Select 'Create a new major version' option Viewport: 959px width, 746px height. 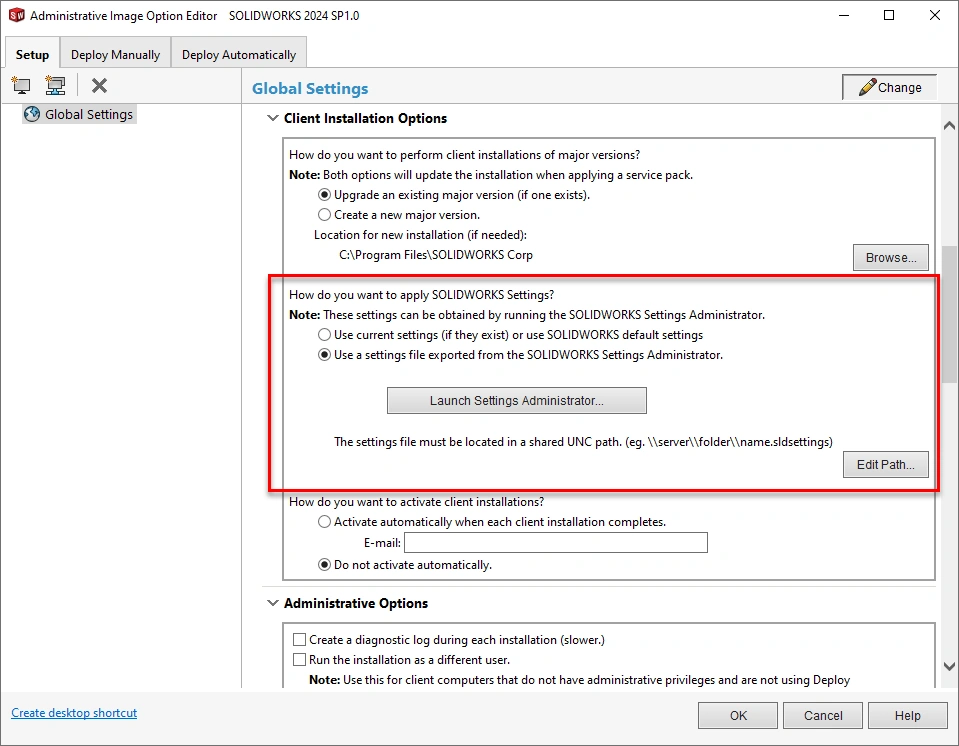tap(324, 215)
